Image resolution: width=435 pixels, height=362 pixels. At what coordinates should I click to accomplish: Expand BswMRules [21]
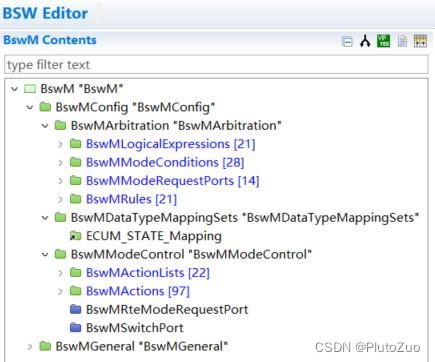point(60,199)
